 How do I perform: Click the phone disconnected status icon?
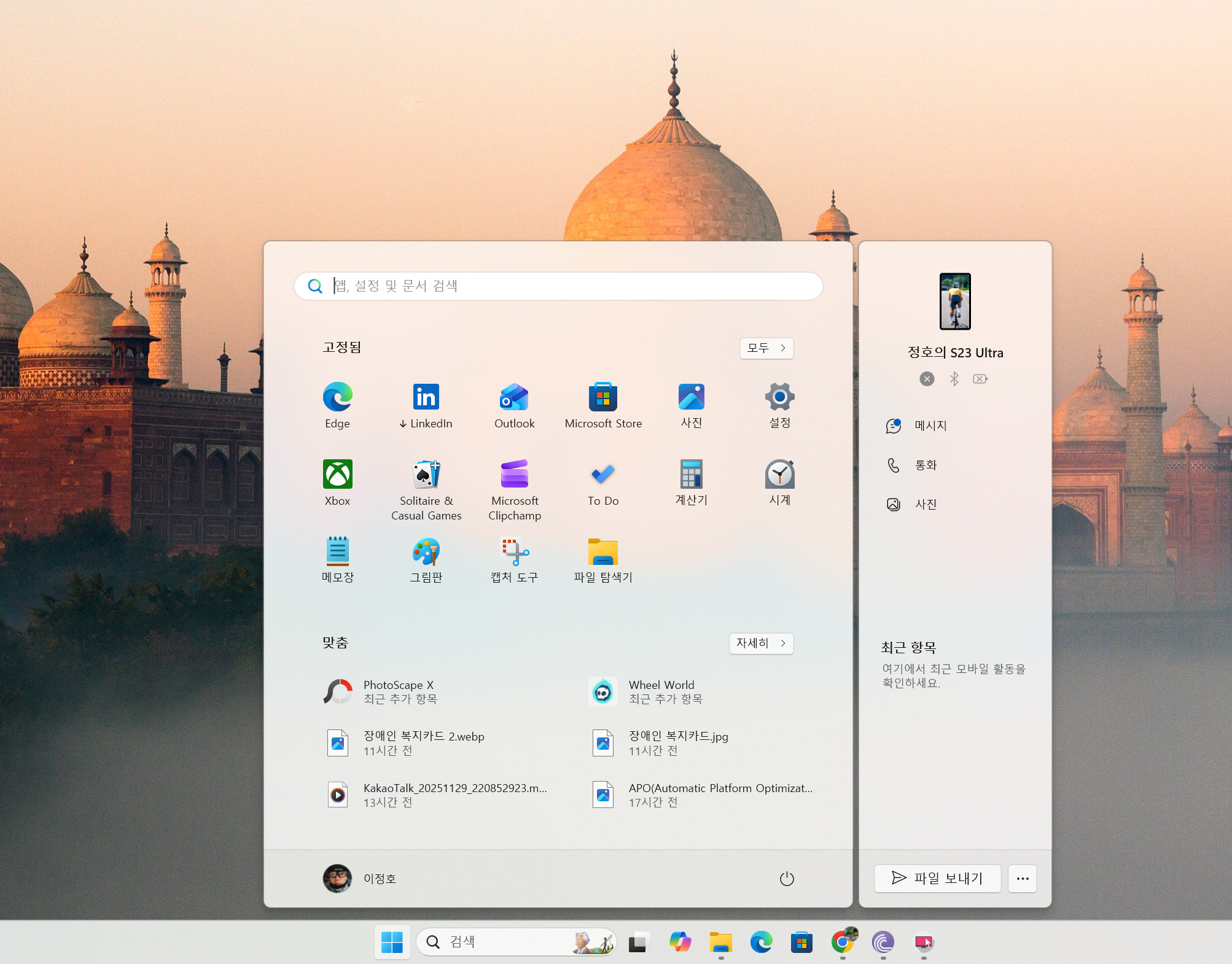(x=927, y=379)
